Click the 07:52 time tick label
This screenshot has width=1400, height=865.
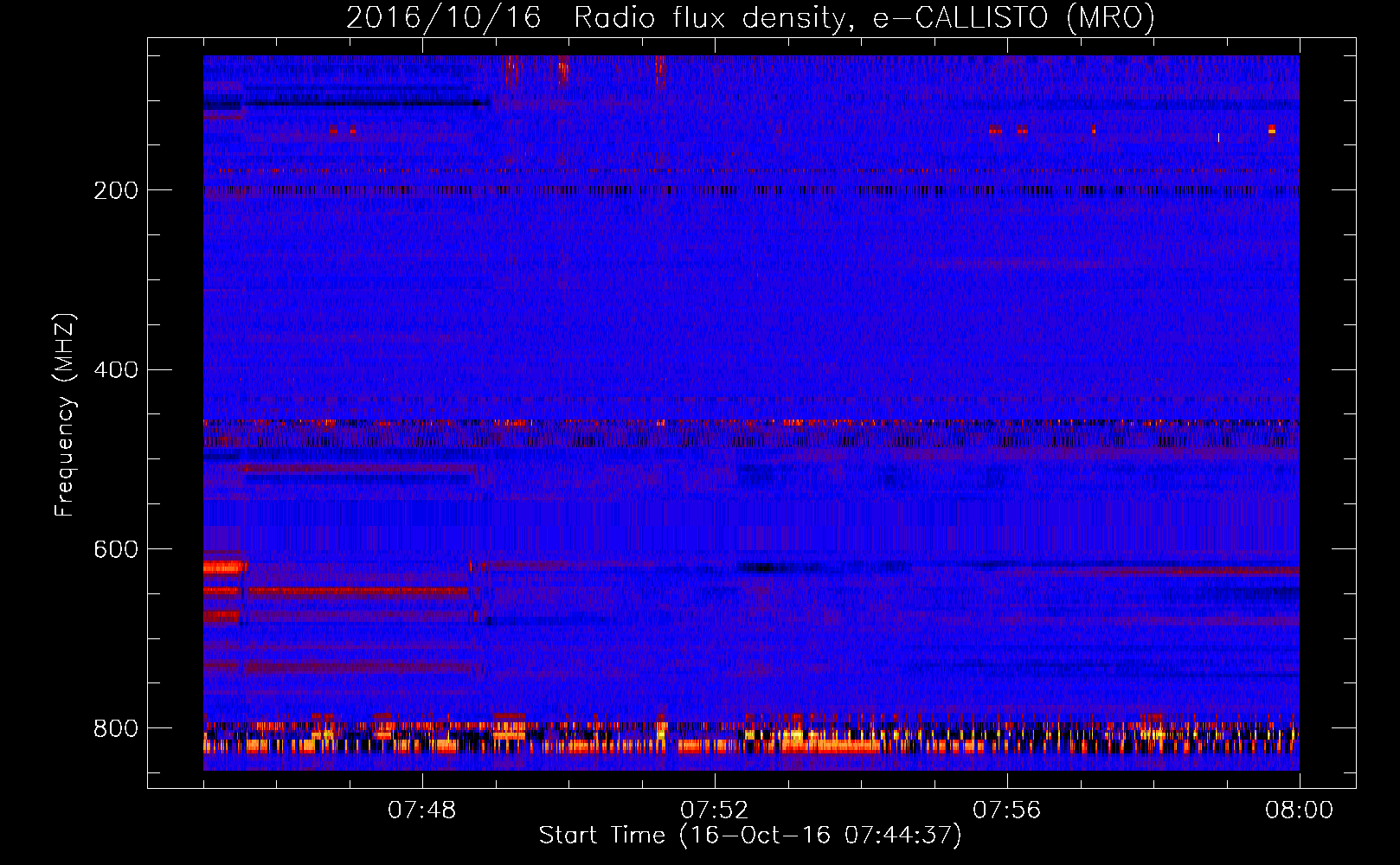click(x=714, y=811)
